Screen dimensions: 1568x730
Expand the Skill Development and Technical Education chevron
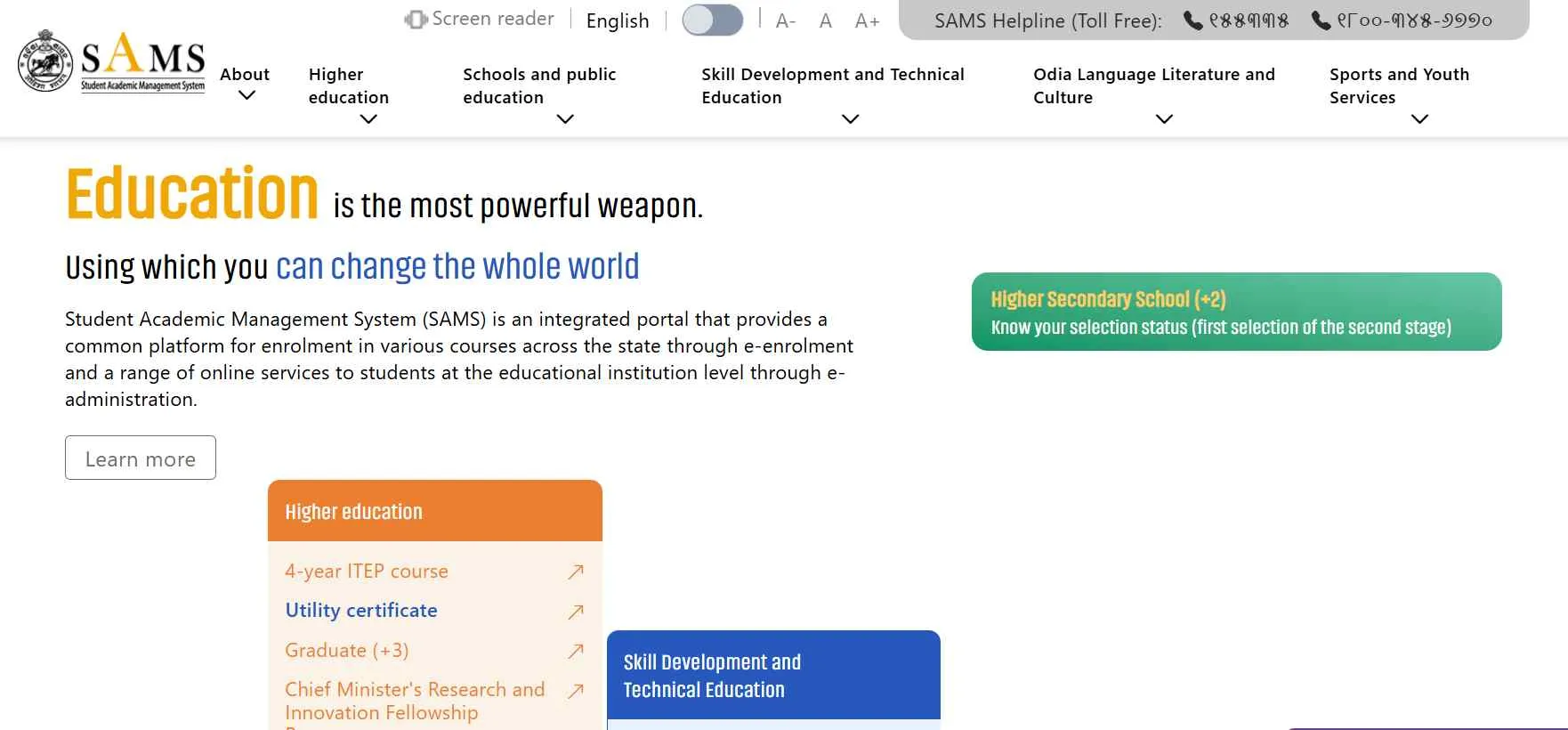point(851,118)
